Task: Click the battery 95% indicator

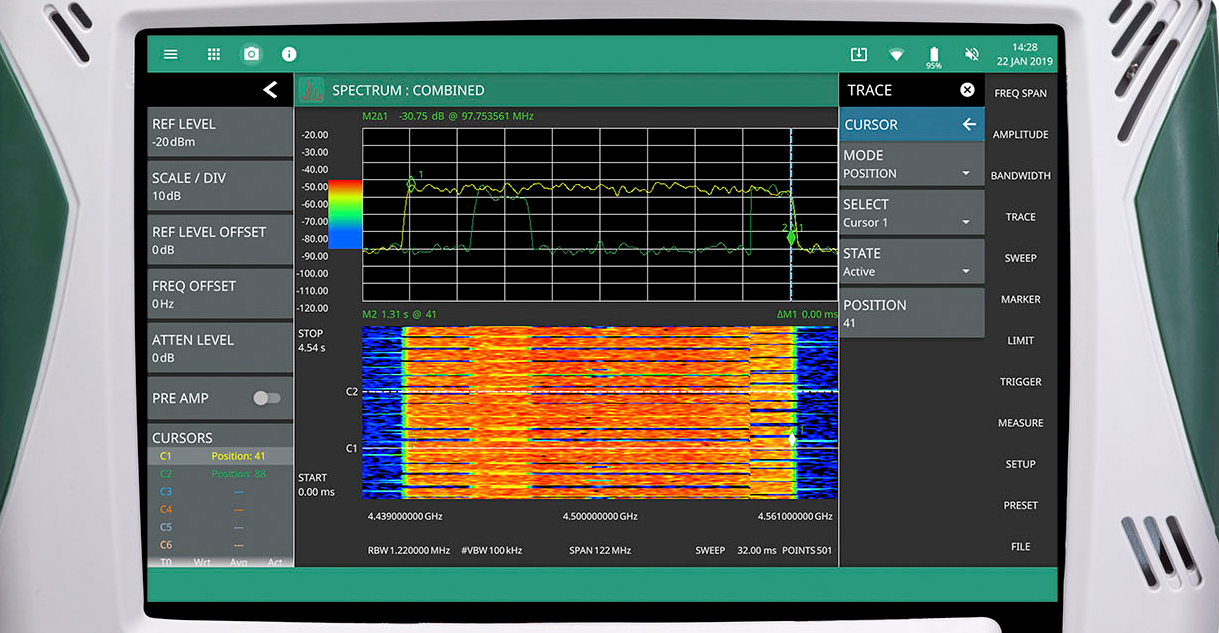Action: 933,55
